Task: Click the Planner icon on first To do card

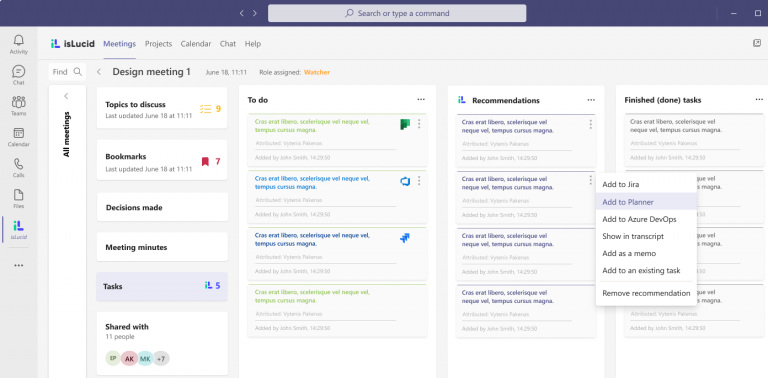Action: pos(405,124)
